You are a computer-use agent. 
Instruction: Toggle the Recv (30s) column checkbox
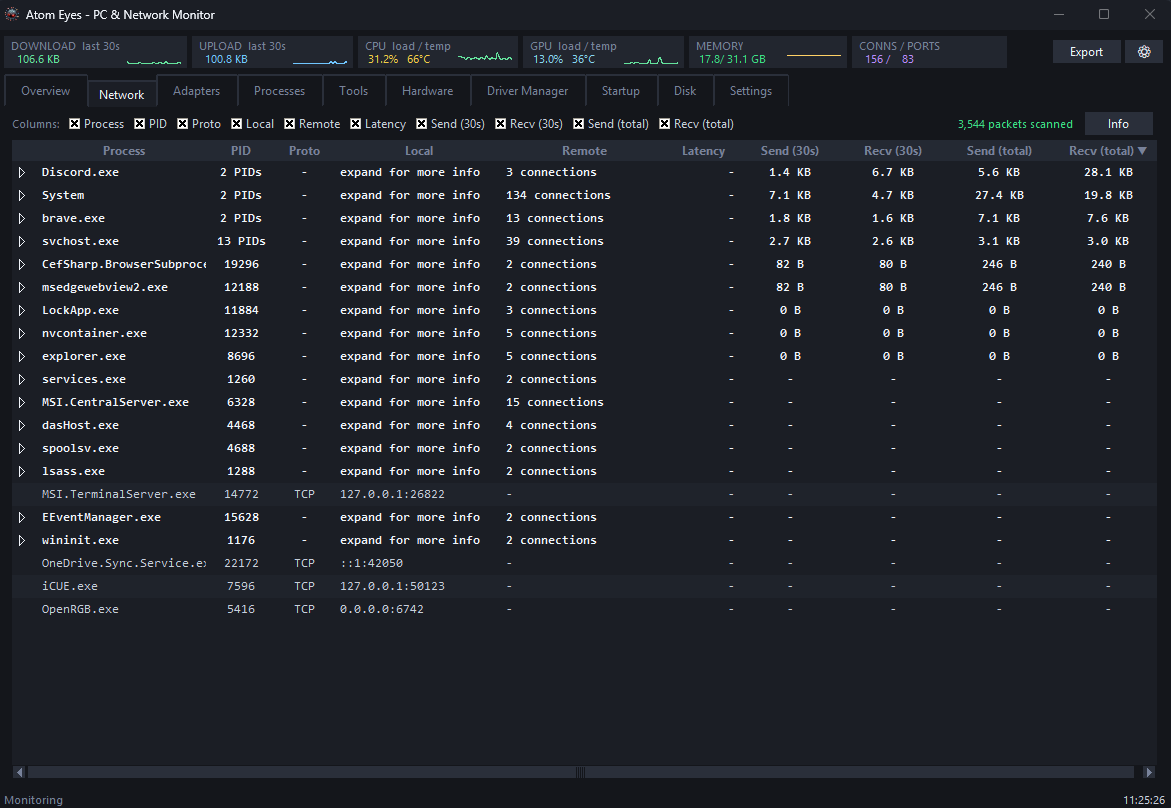(x=501, y=124)
